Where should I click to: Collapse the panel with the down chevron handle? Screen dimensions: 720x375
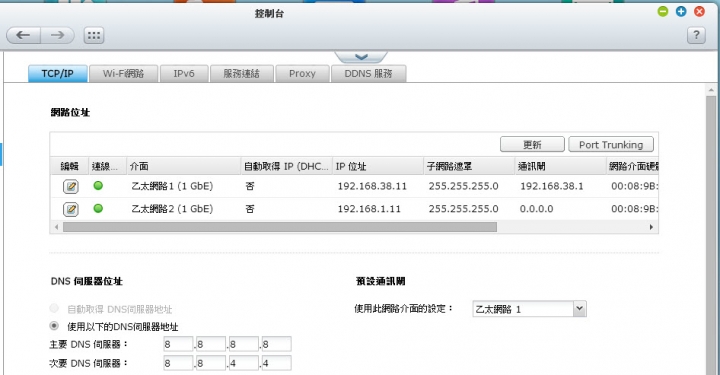(361, 57)
